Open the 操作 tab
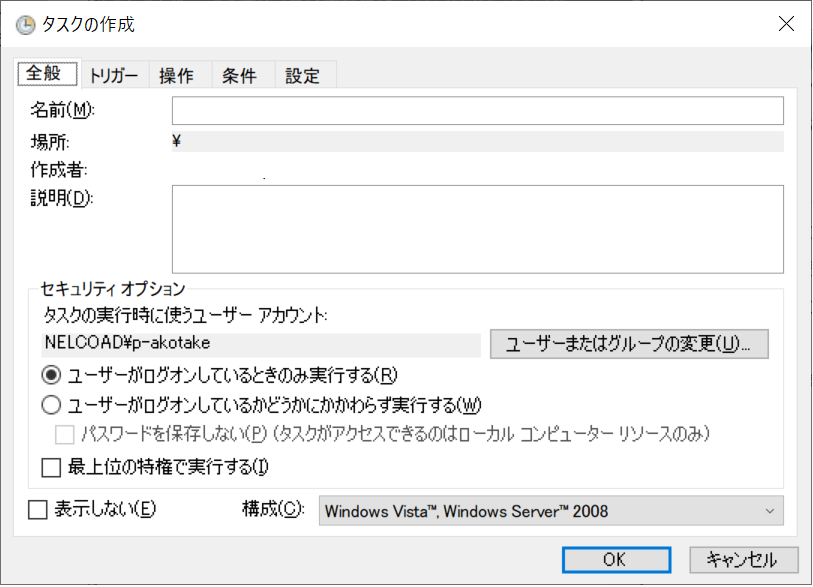The image size is (813, 587). click(x=177, y=76)
